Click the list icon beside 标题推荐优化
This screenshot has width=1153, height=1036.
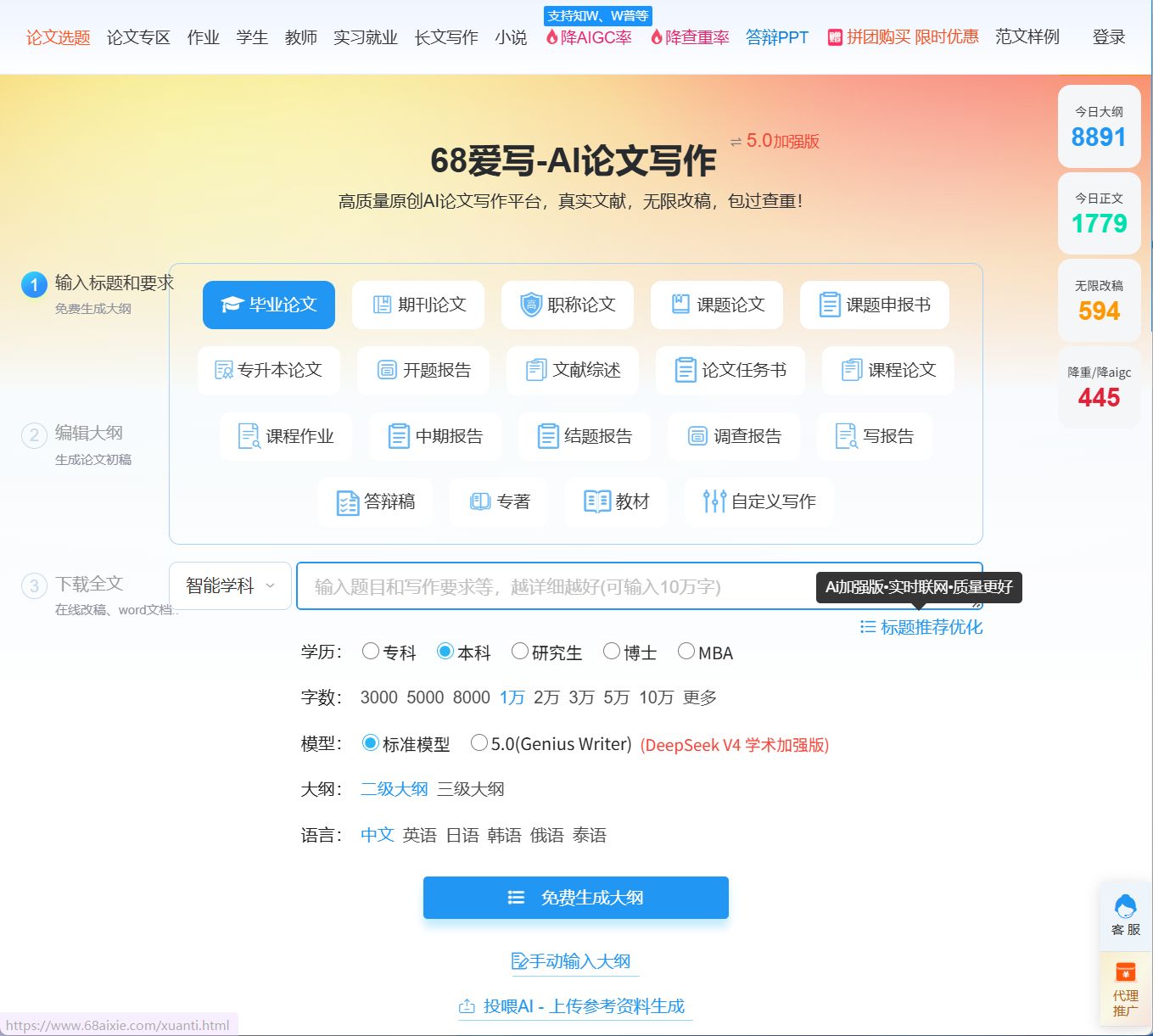pyautogui.click(x=868, y=627)
